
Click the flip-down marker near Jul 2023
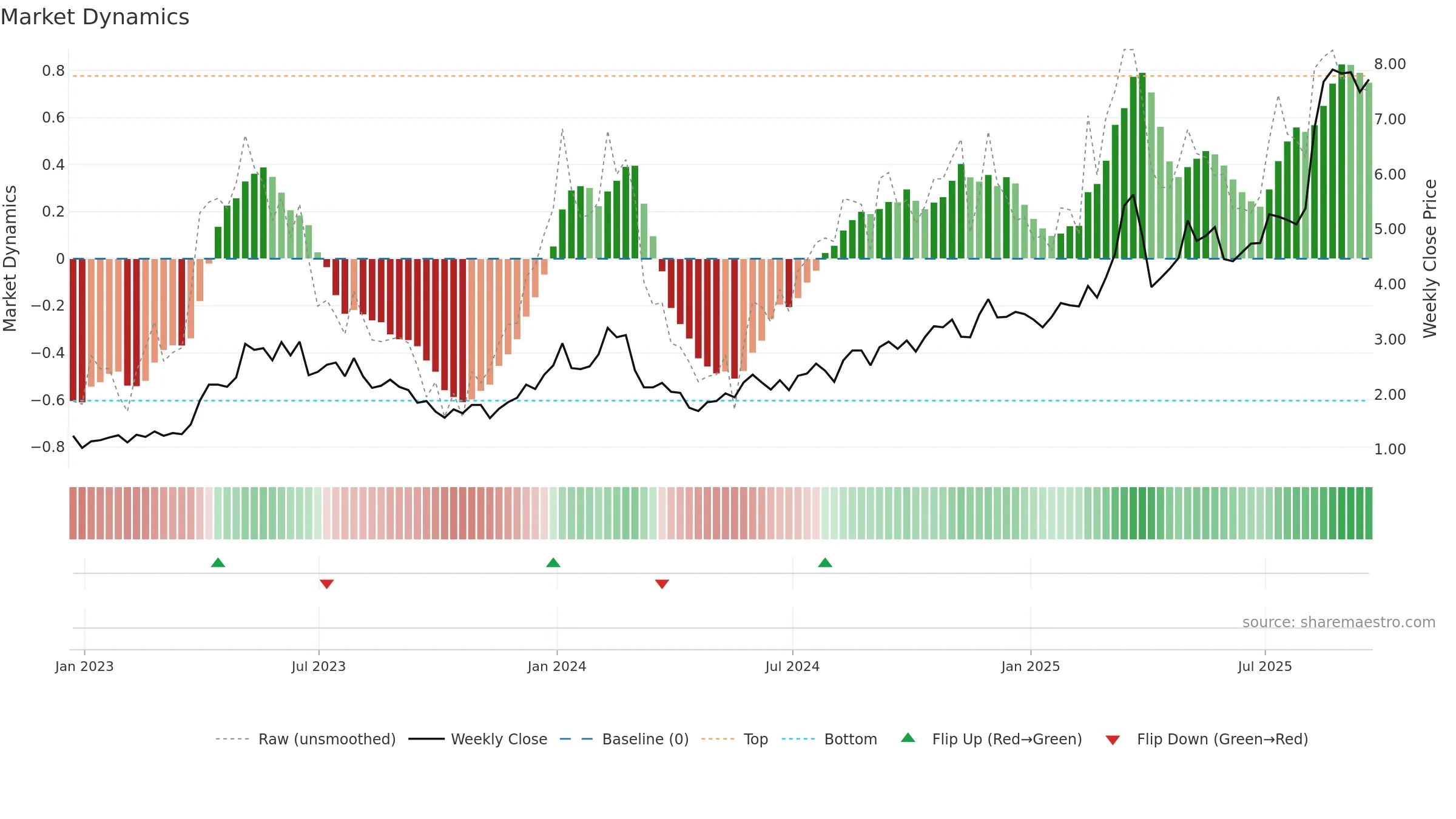click(x=326, y=584)
